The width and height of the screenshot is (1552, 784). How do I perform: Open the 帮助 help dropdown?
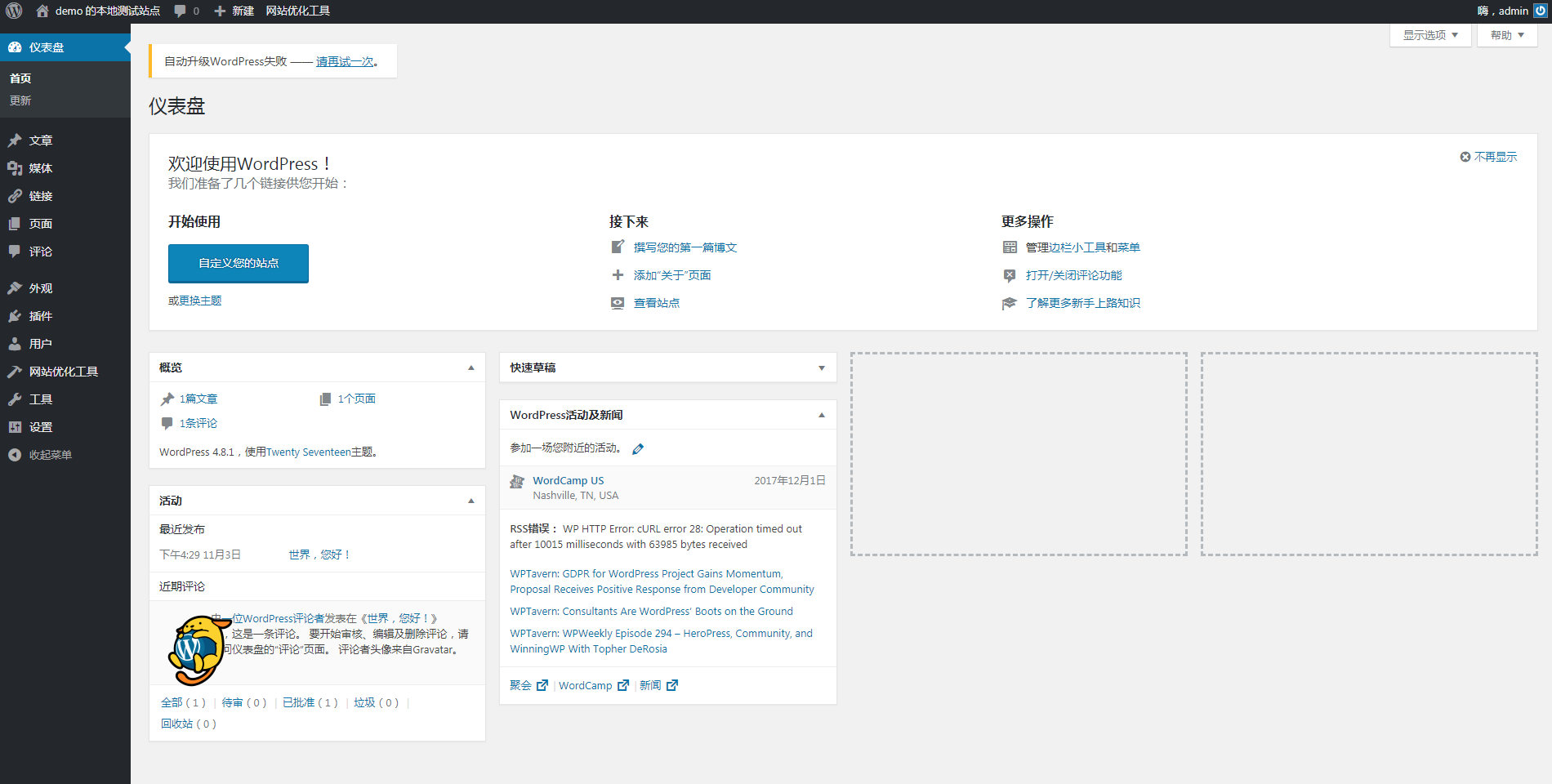pos(1507,35)
